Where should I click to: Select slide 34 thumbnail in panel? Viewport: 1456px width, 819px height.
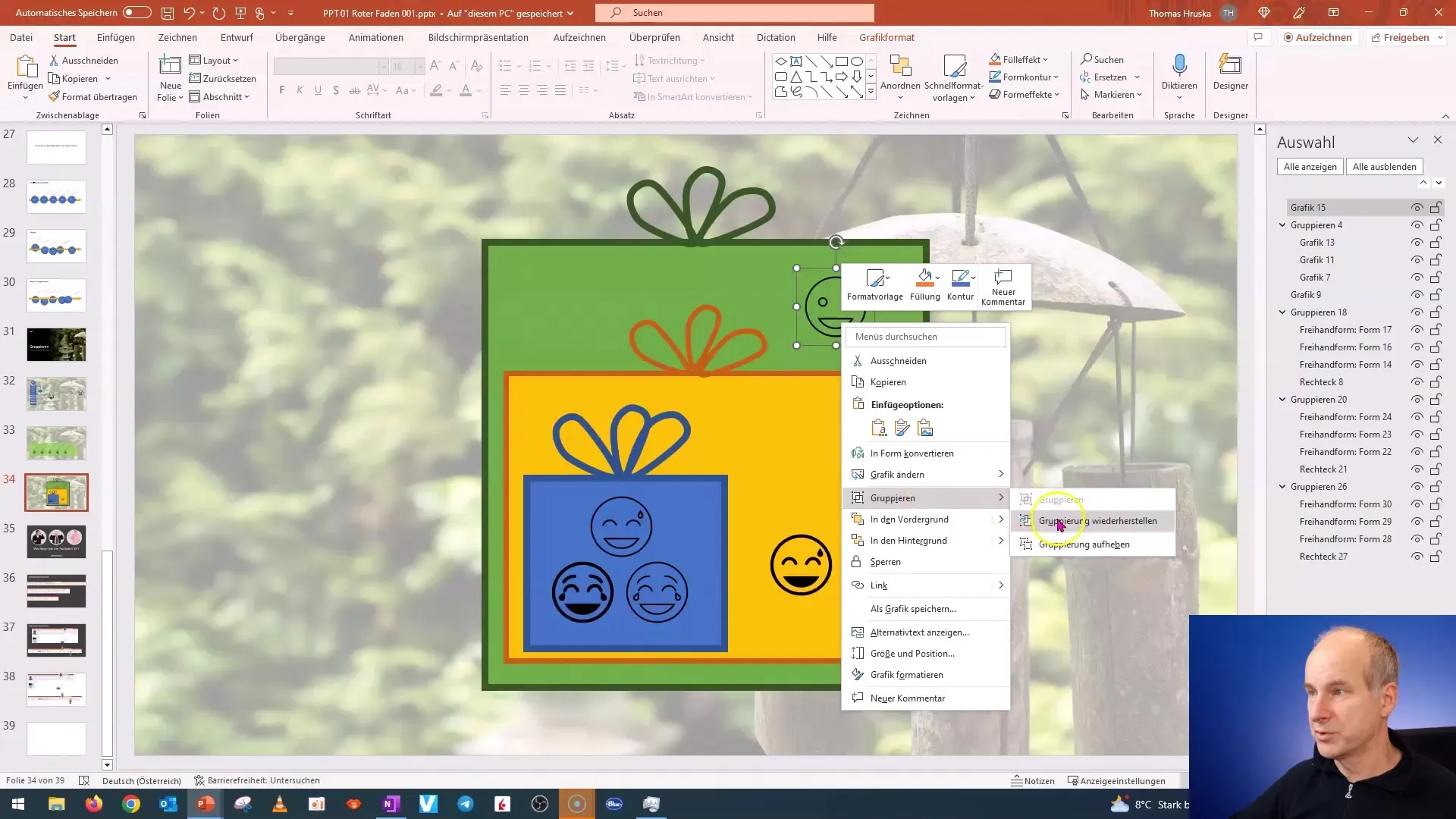tap(55, 492)
